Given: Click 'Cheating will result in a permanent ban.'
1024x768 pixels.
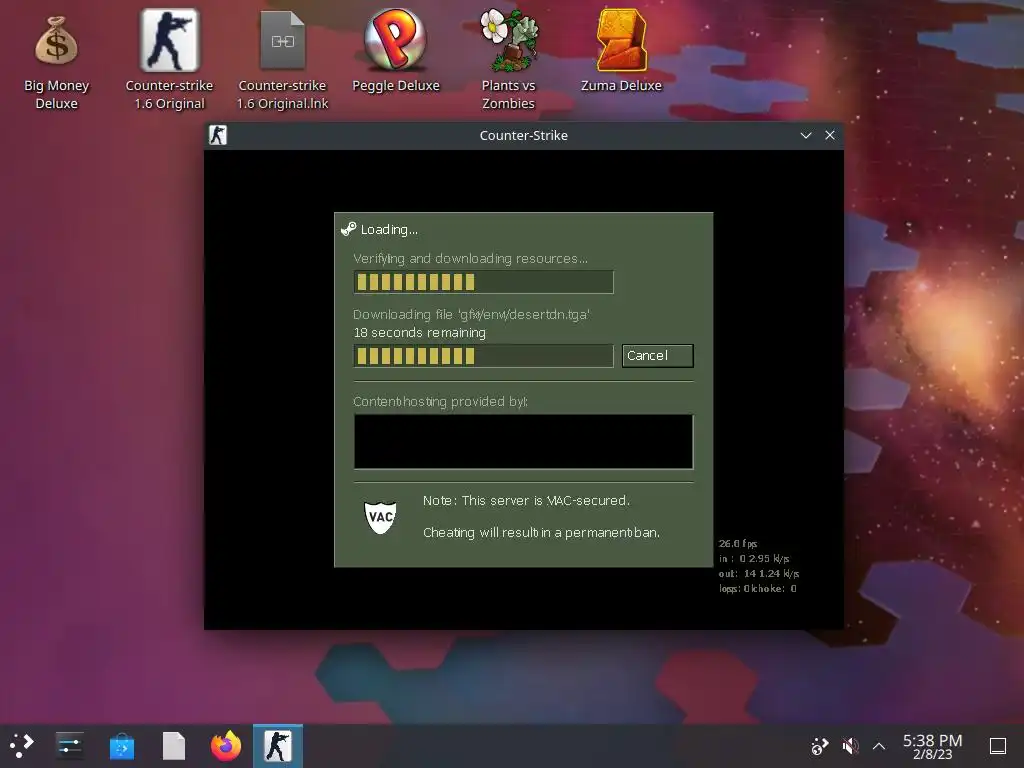Looking at the screenshot, I should [541, 533].
